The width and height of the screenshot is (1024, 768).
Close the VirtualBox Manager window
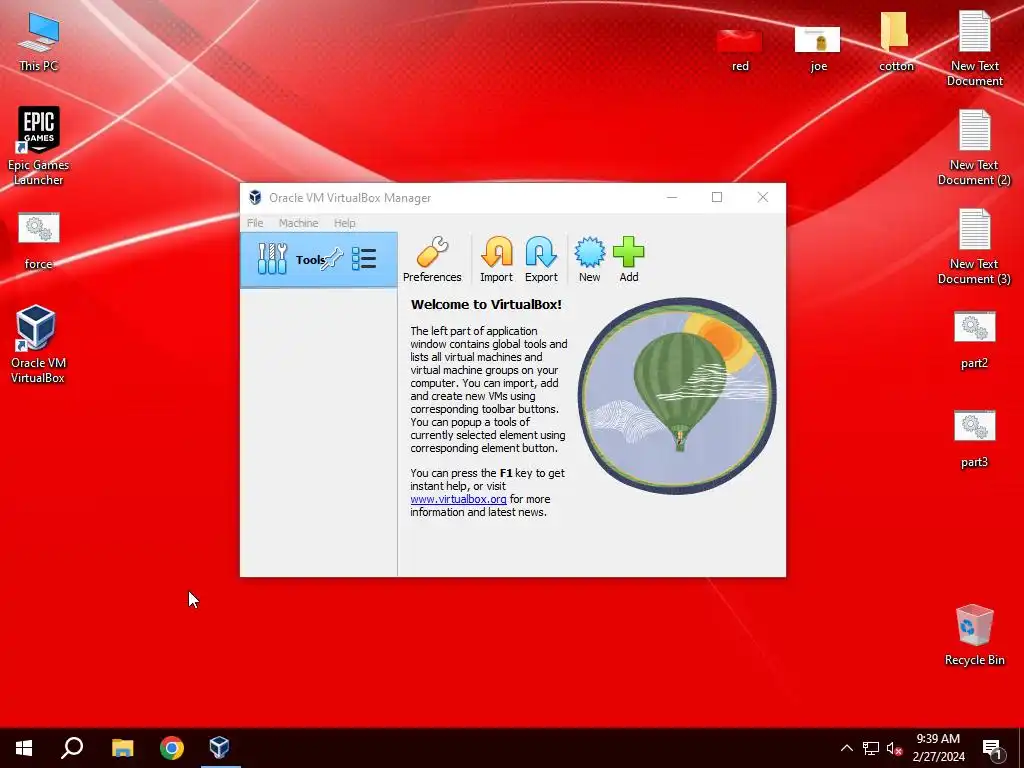point(763,197)
